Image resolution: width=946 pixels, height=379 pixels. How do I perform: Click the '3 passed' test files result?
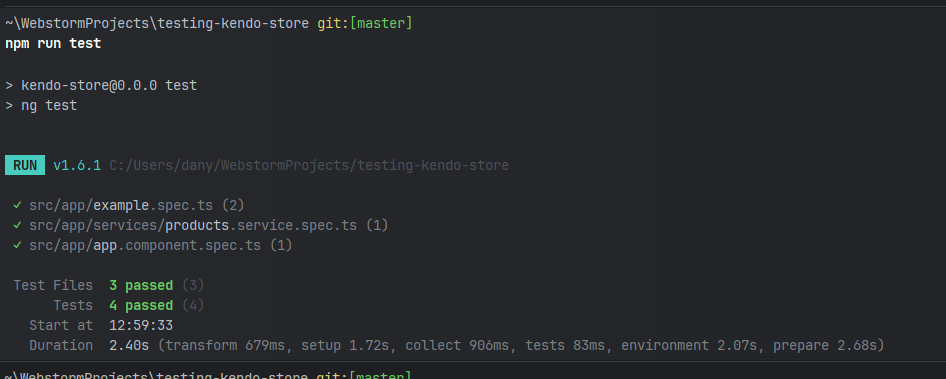(141, 285)
